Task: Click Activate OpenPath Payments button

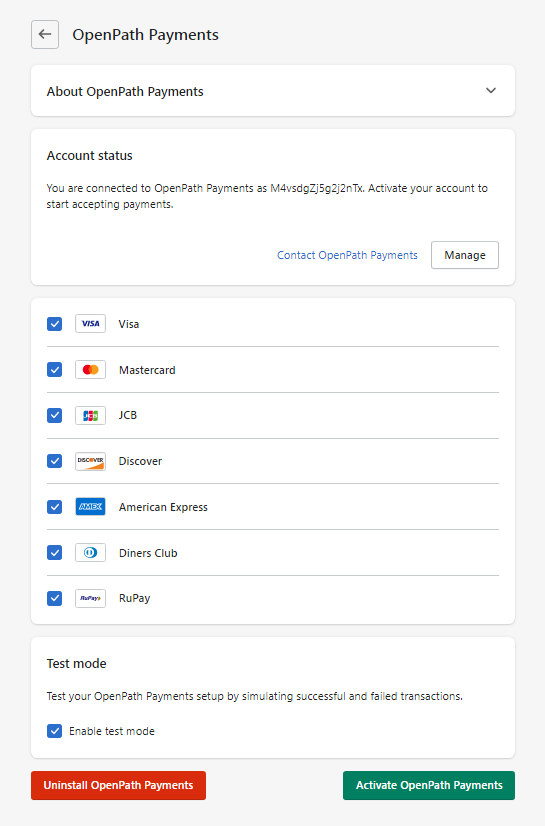Action: pos(429,785)
